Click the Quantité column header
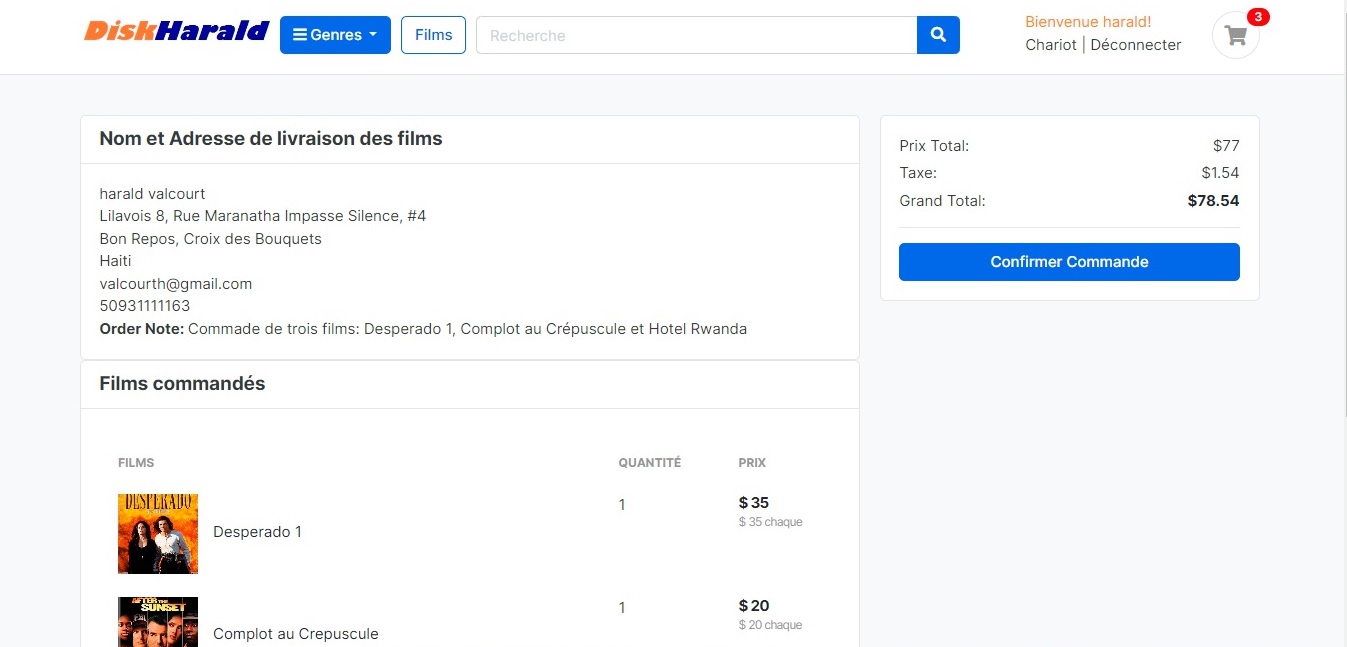1347x647 pixels. click(649, 463)
